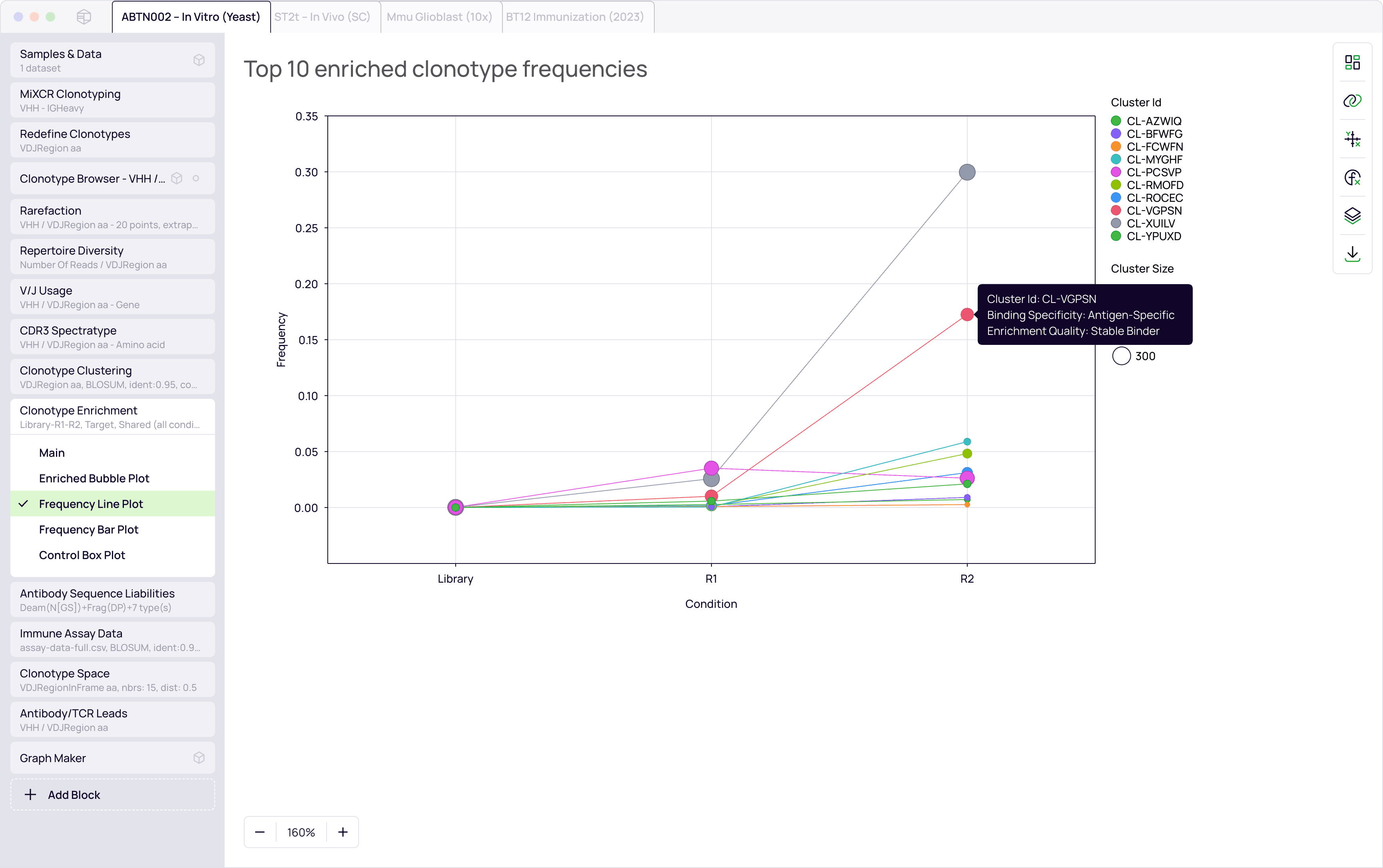Click the projects cube icon in title bar
Screen dimensions: 1383x868
[x=84, y=17]
